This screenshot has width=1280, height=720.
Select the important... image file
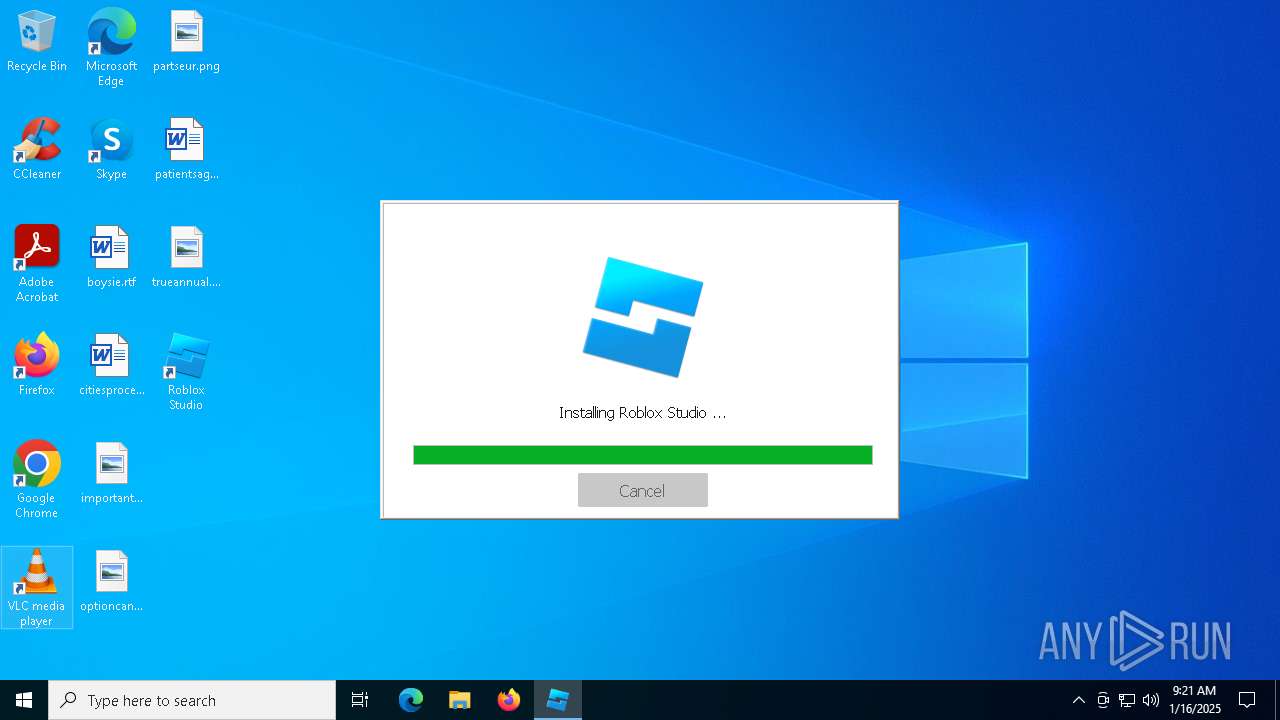(x=111, y=474)
